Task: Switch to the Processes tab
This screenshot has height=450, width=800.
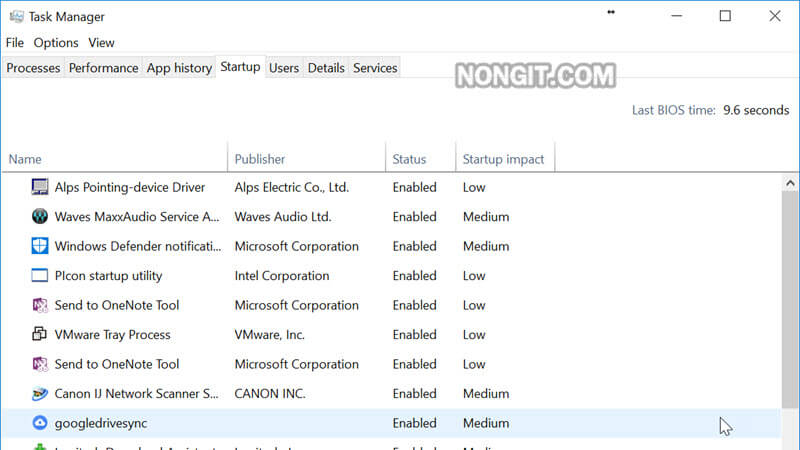Action: pos(33,68)
